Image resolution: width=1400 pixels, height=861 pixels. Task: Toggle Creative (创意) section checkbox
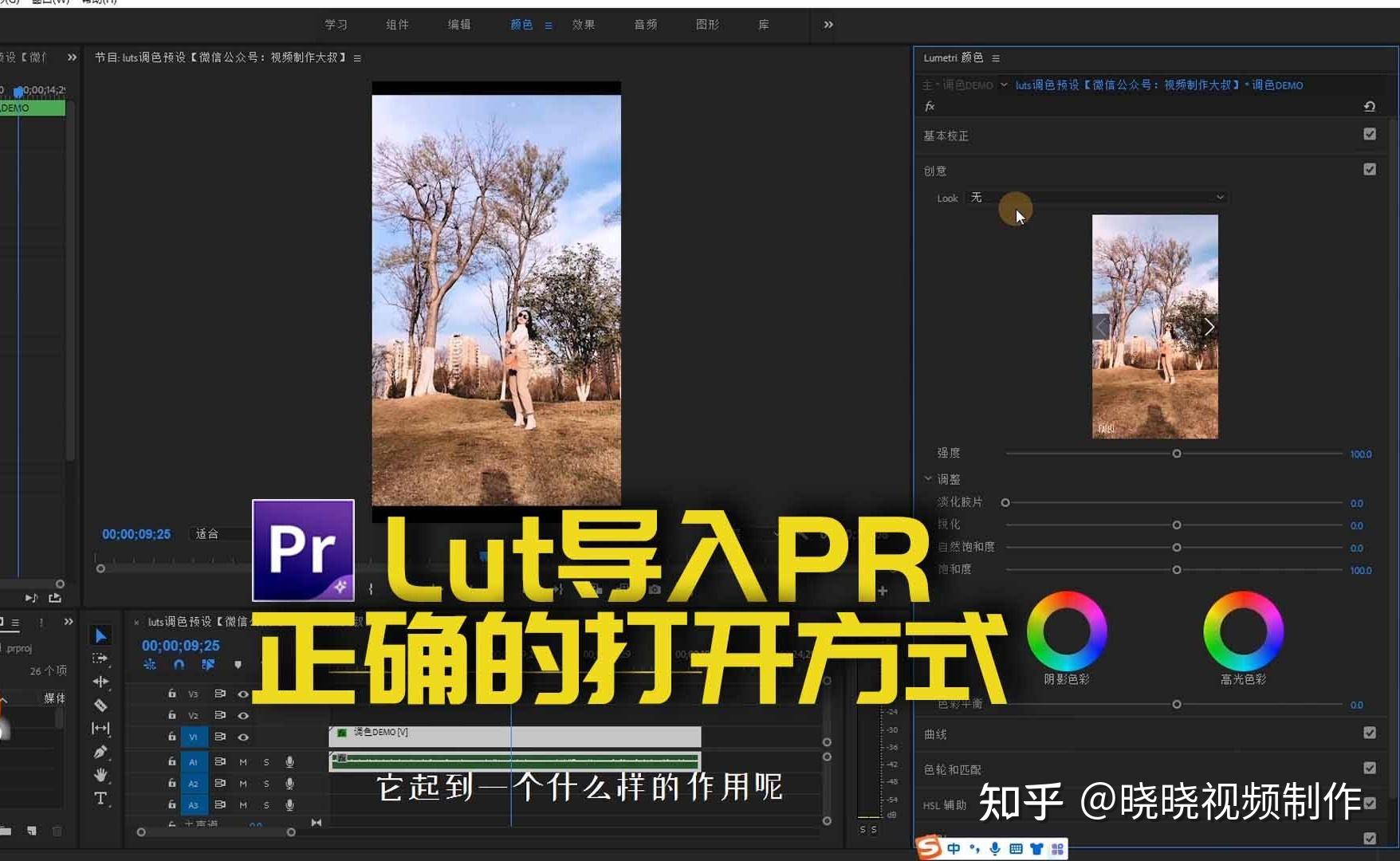point(1369,169)
